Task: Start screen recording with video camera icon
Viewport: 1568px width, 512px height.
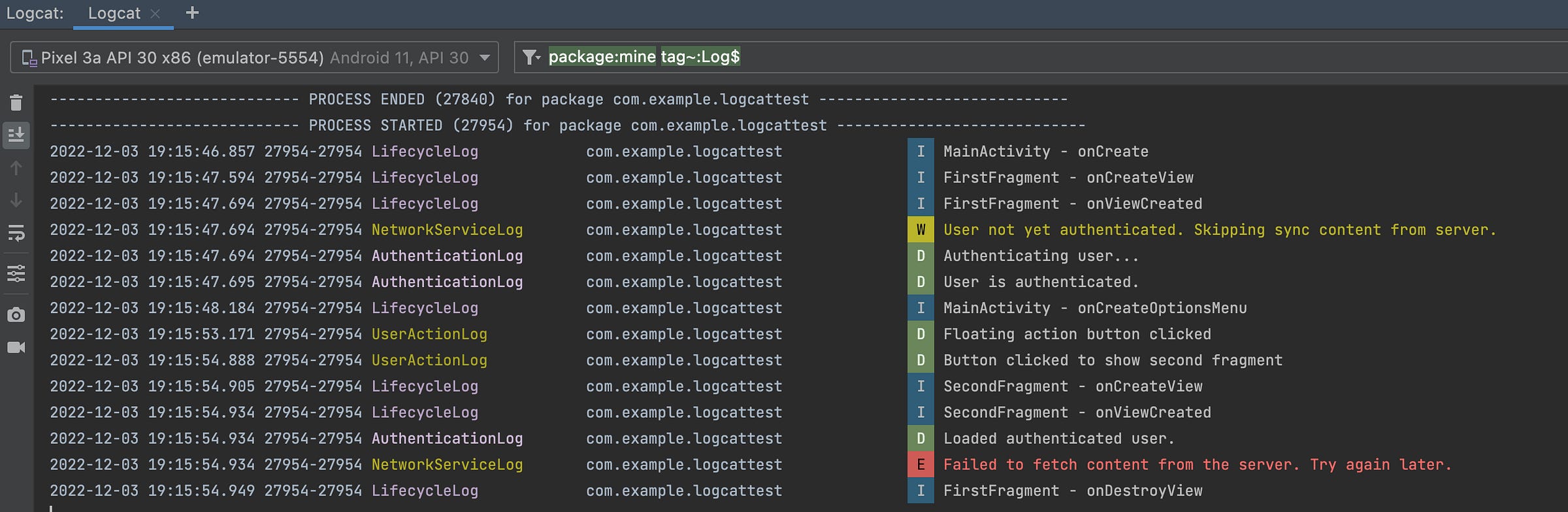Action: [16, 347]
